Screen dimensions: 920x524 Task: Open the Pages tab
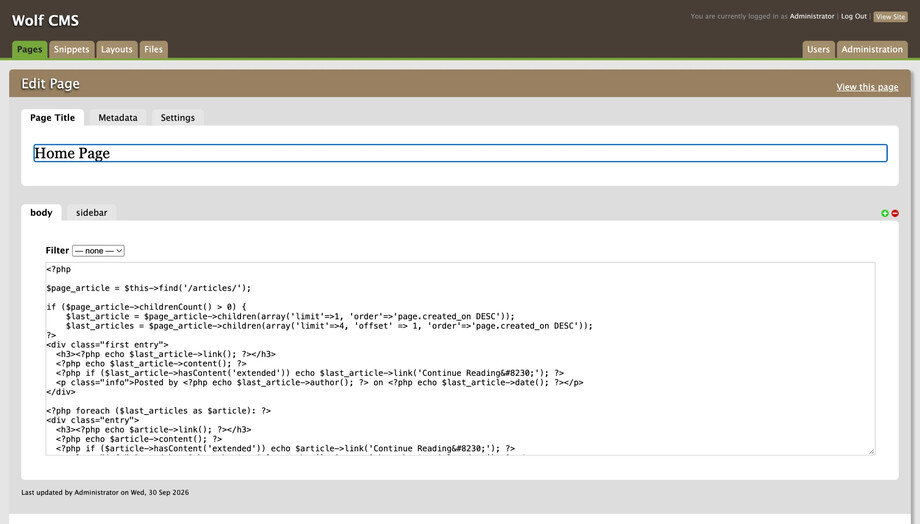coord(29,49)
